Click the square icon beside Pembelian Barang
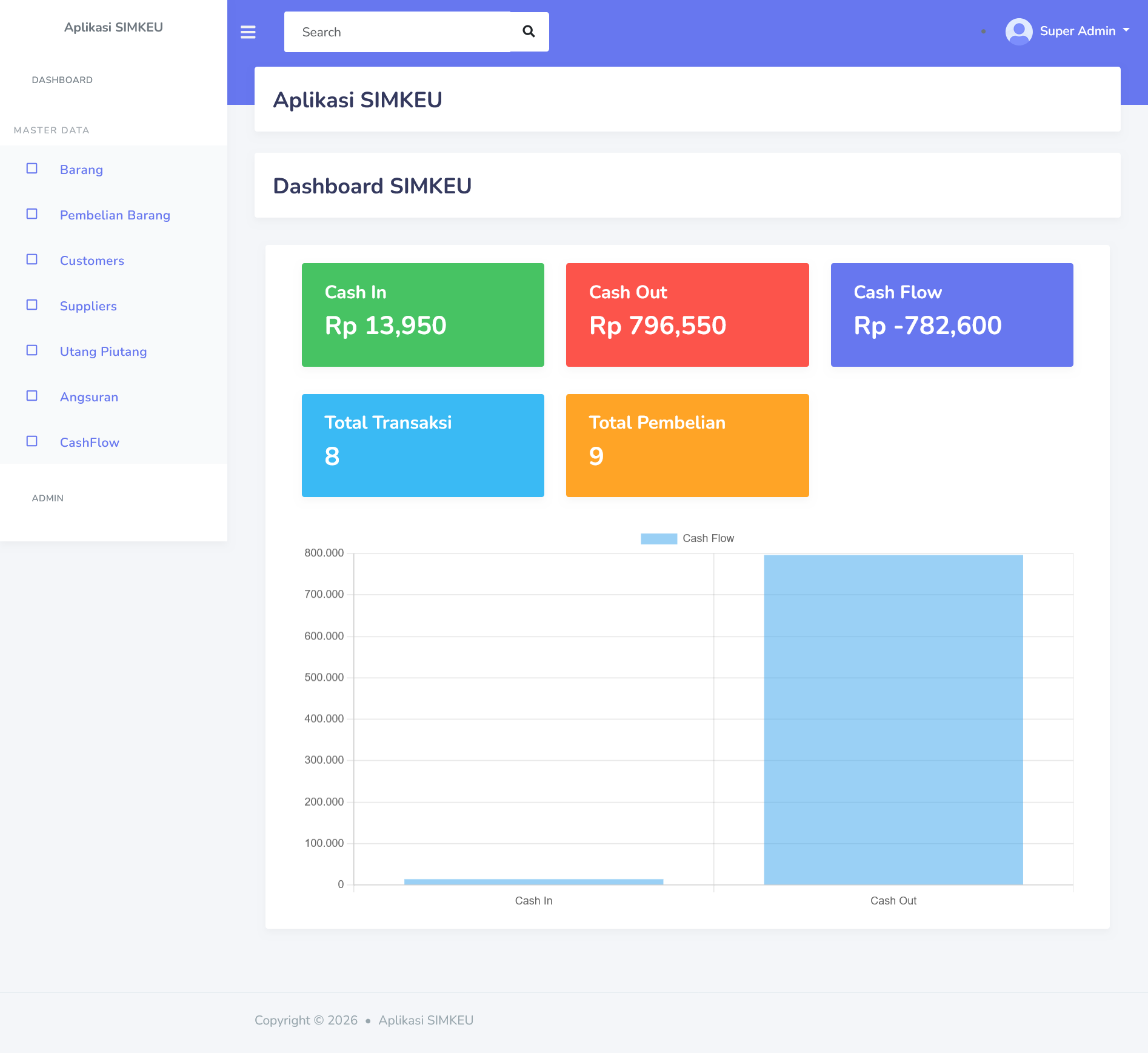The image size is (1148, 1053). click(32, 214)
